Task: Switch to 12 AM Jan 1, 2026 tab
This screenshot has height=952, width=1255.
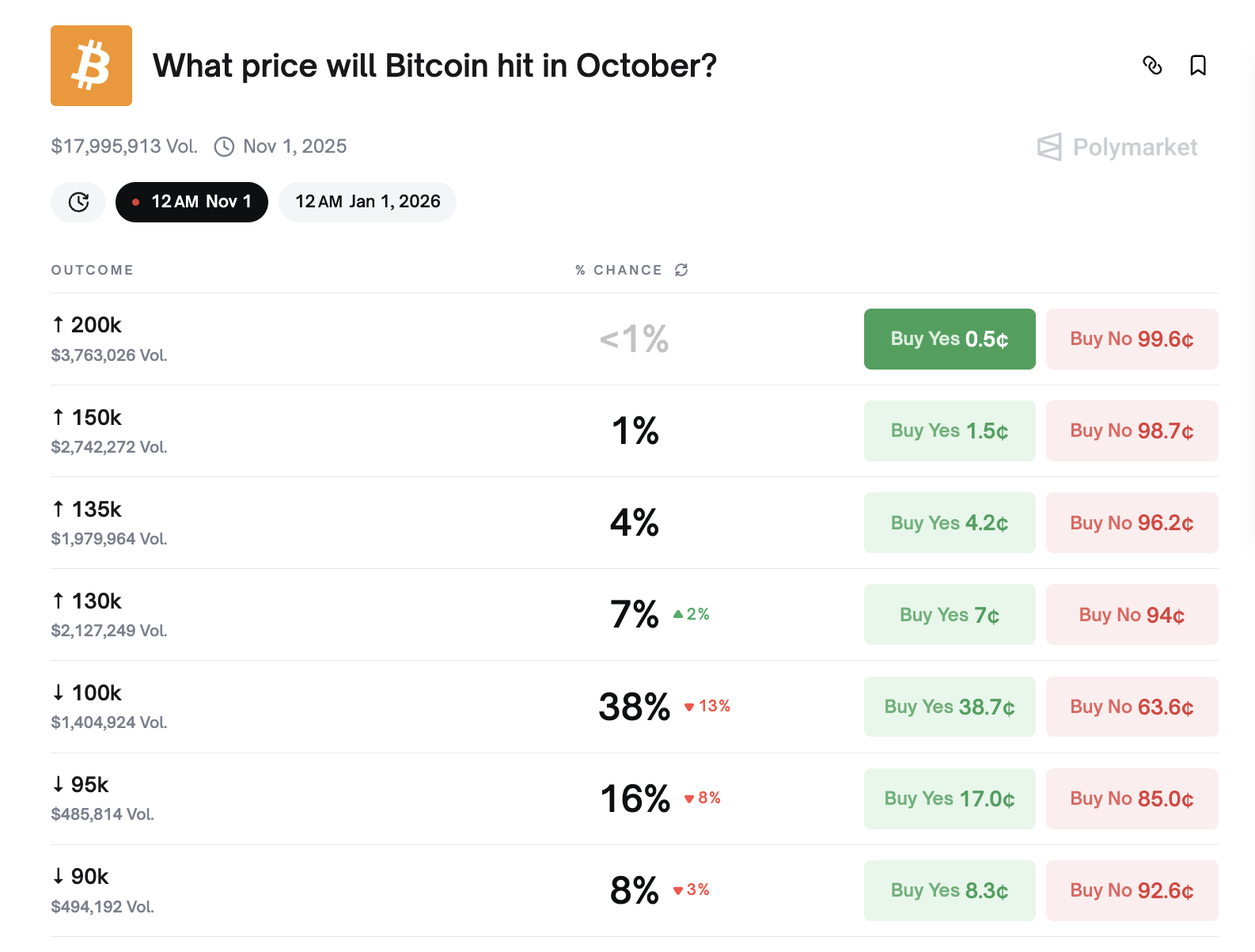Action: click(367, 202)
